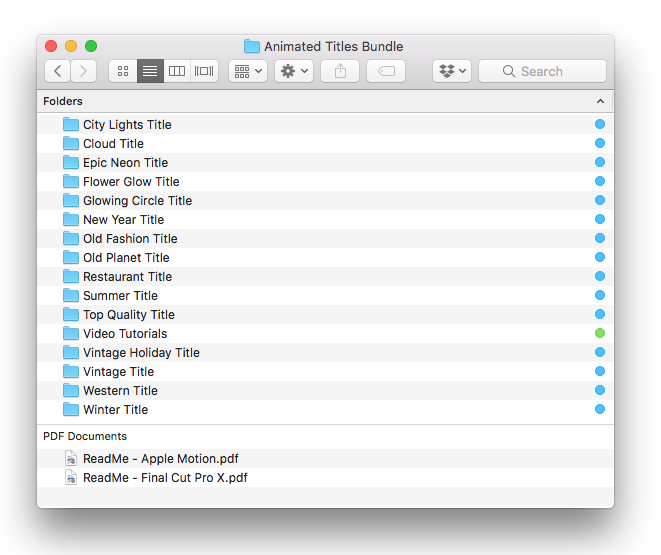Click the New Year Title name
The height and width of the screenshot is (555, 661).
pyautogui.click(x=124, y=220)
